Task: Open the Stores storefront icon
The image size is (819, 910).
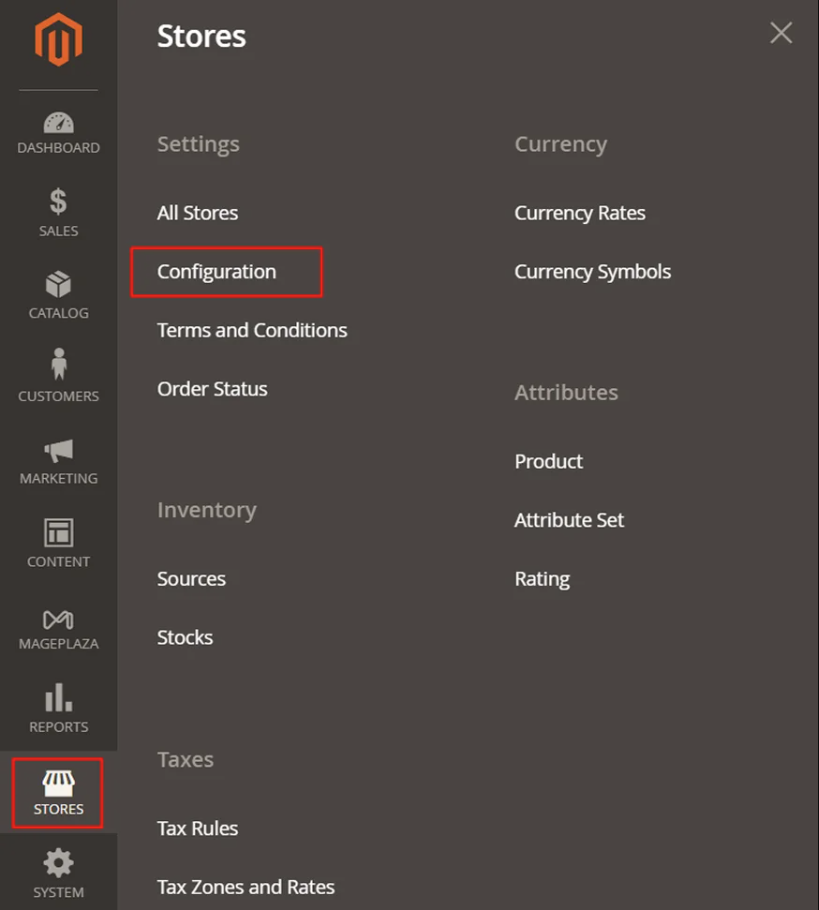Action: (57, 785)
